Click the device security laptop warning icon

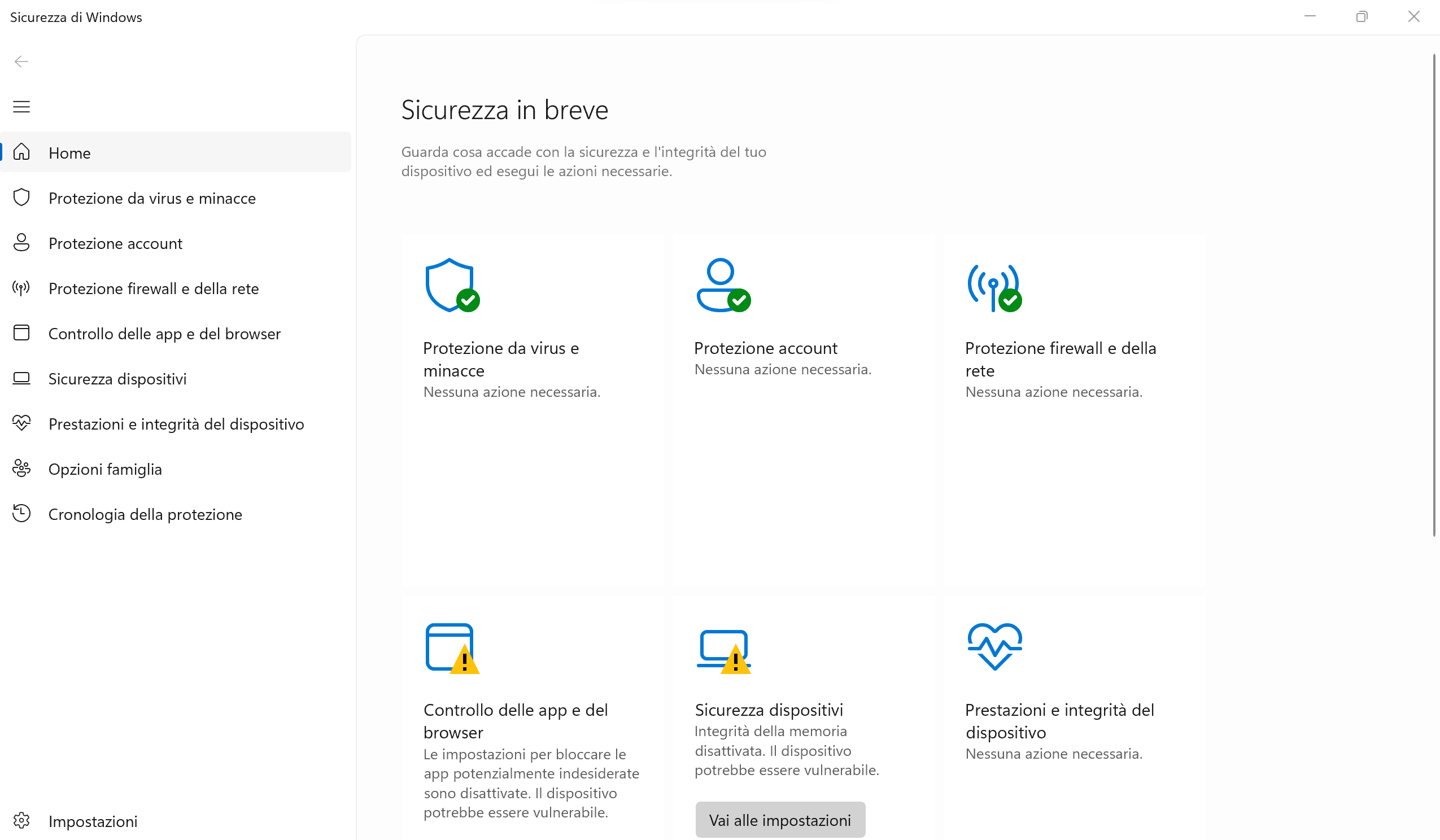[x=723, y=650]
